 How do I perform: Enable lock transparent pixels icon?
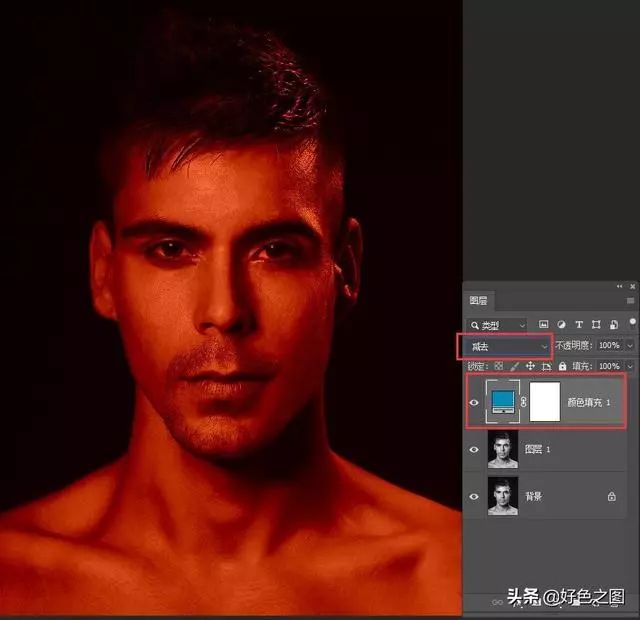(x=498, y=366)
